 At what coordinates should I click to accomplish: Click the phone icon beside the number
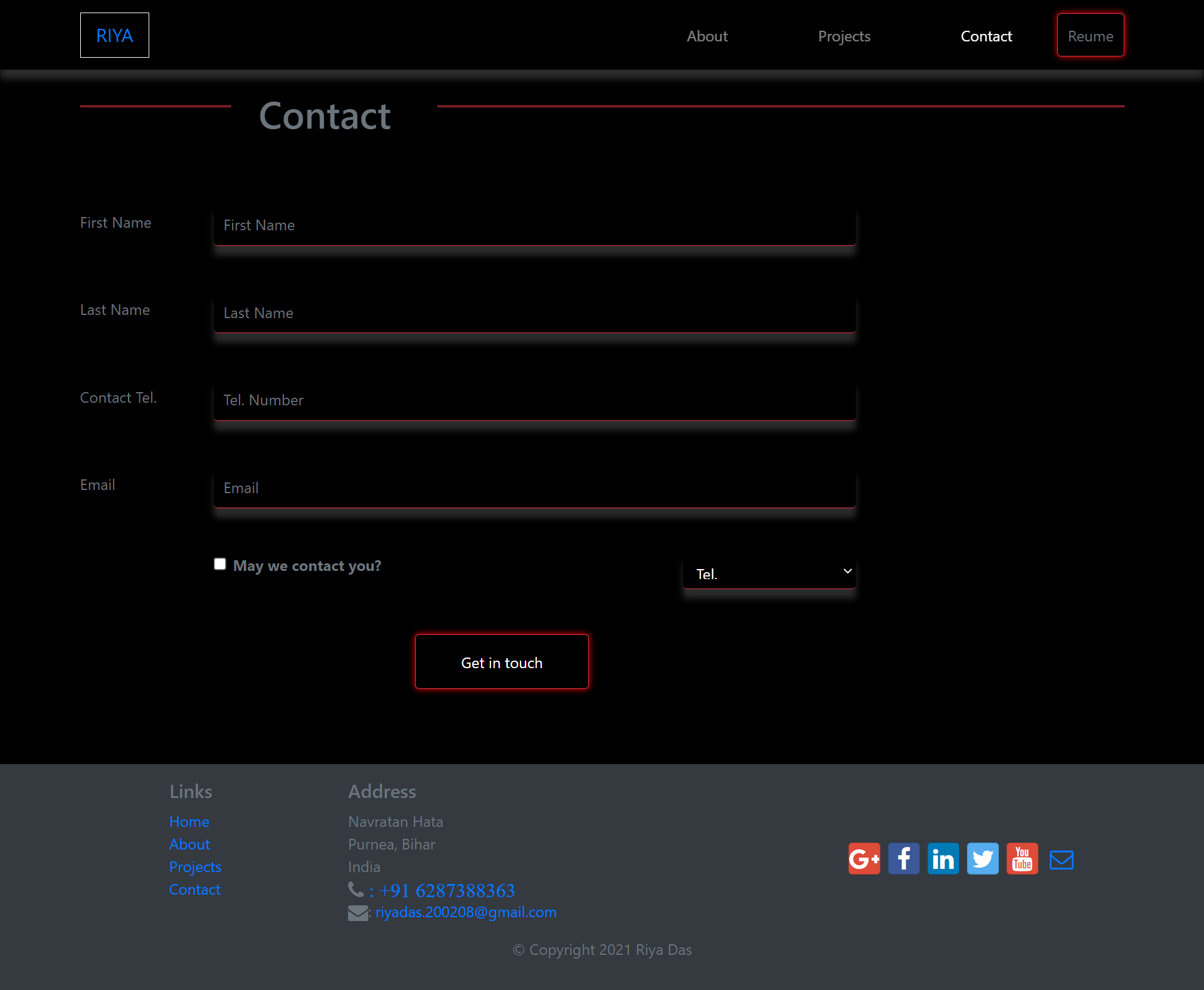pyautogui.click(x=356, y=889)
